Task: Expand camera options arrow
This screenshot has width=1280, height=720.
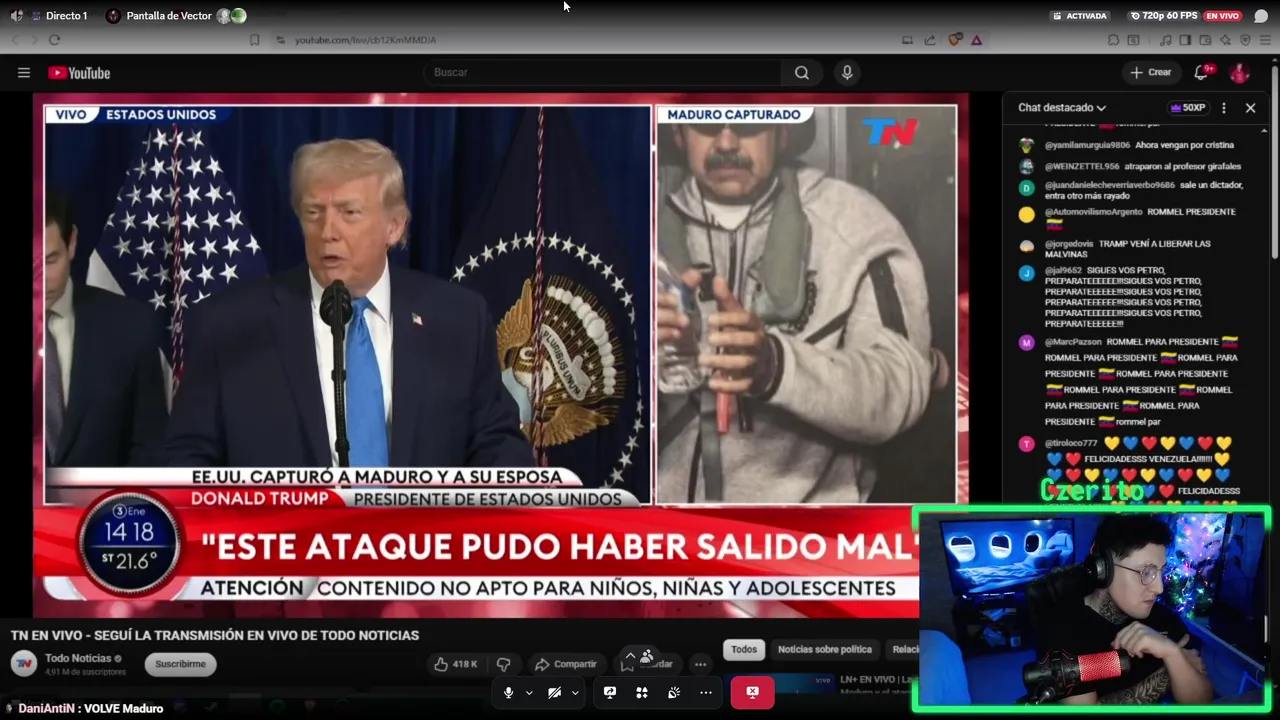Action: pyautogui.click(x=575, y=692)
